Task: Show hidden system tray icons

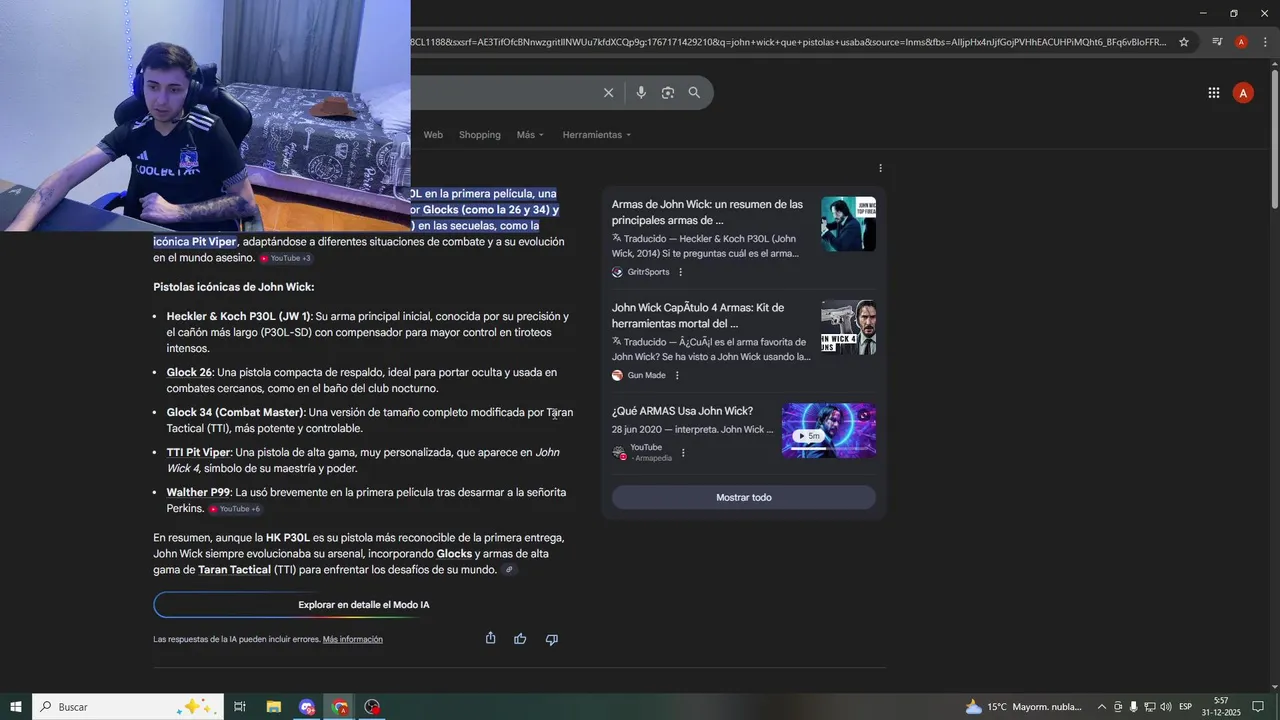Action: pyautogui.click(x=1102, y=707)
